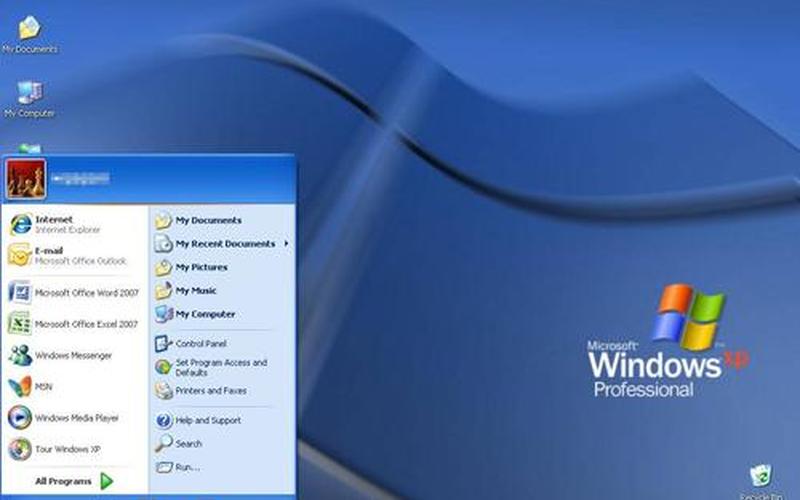Click the My Recent Documents icon

(163, 244)
